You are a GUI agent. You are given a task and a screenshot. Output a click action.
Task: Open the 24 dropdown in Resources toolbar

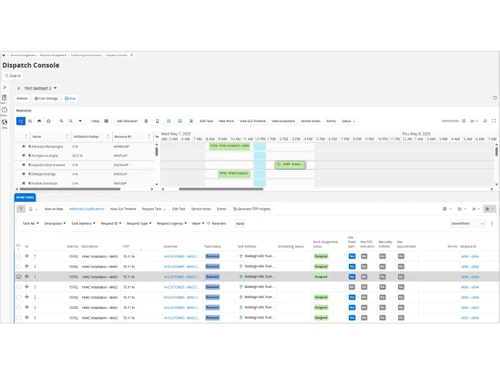[x=474, y=121]
